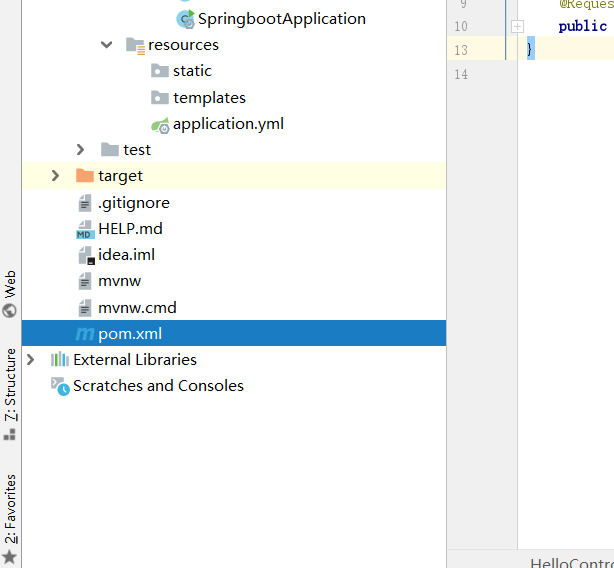Place cursor at closing brace on line 13
This screenshot has width=614, height=568.
pyautogui.click(x=530, y=49)
